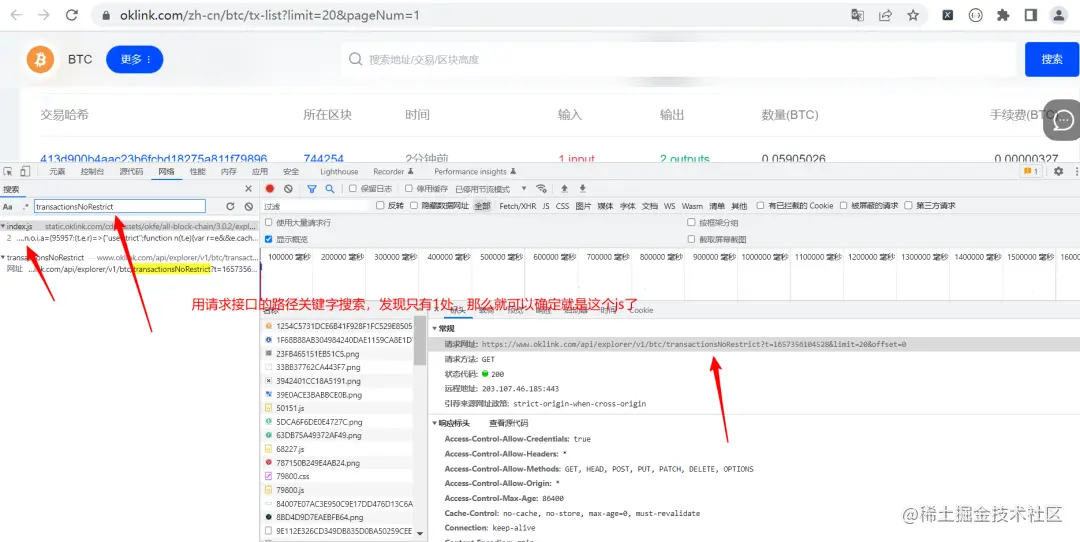The height and width of the screenshot is (542, 1080).
Task: Enable the 保留日志 checkbox
Action: [x=353, y=189]
